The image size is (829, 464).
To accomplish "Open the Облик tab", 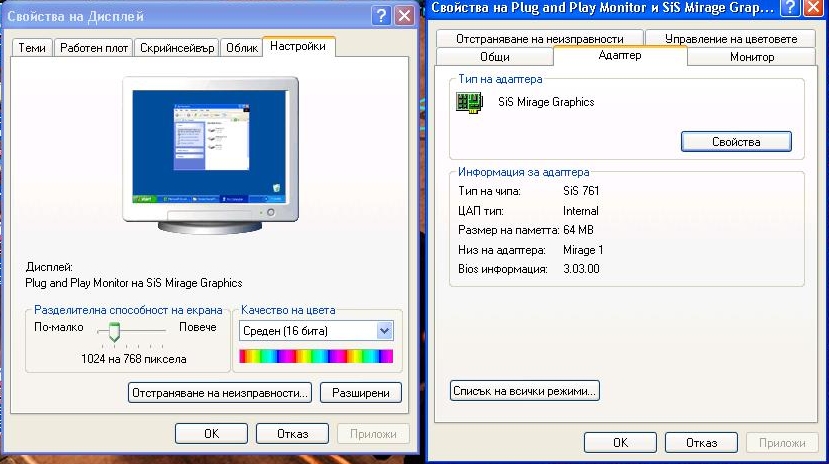I will pos(242,48).
